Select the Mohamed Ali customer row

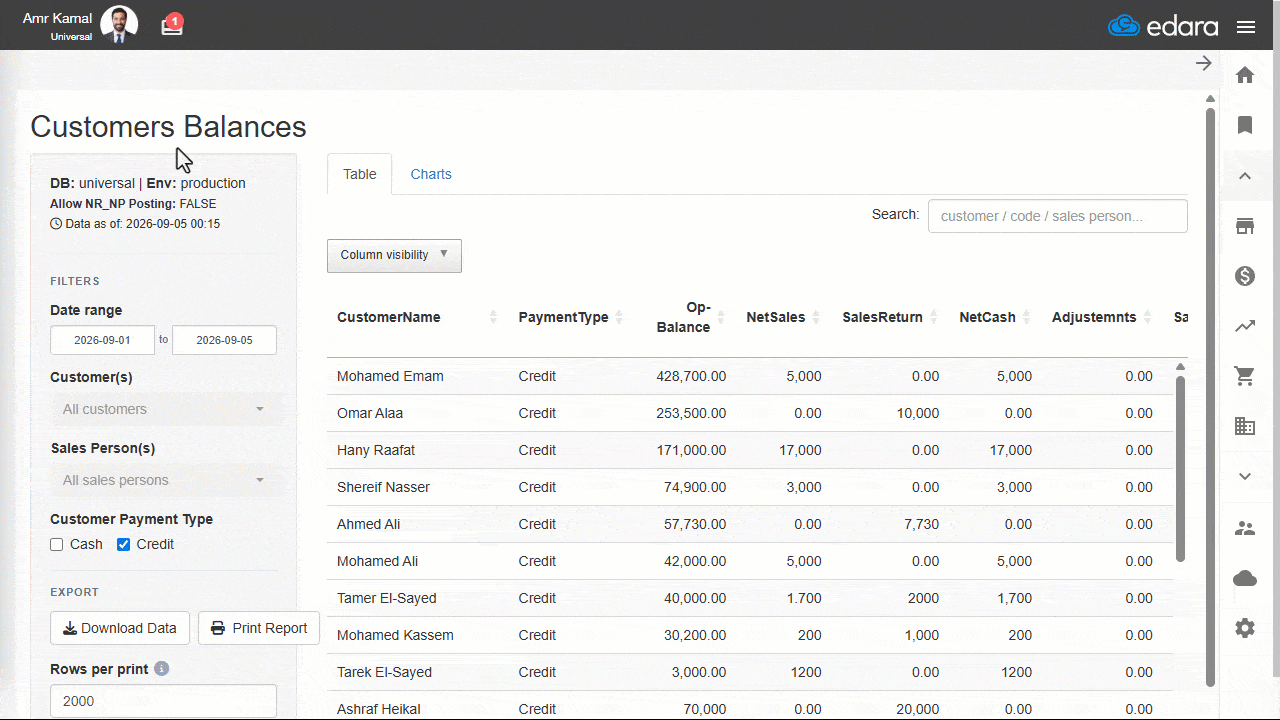pos(750,561)
